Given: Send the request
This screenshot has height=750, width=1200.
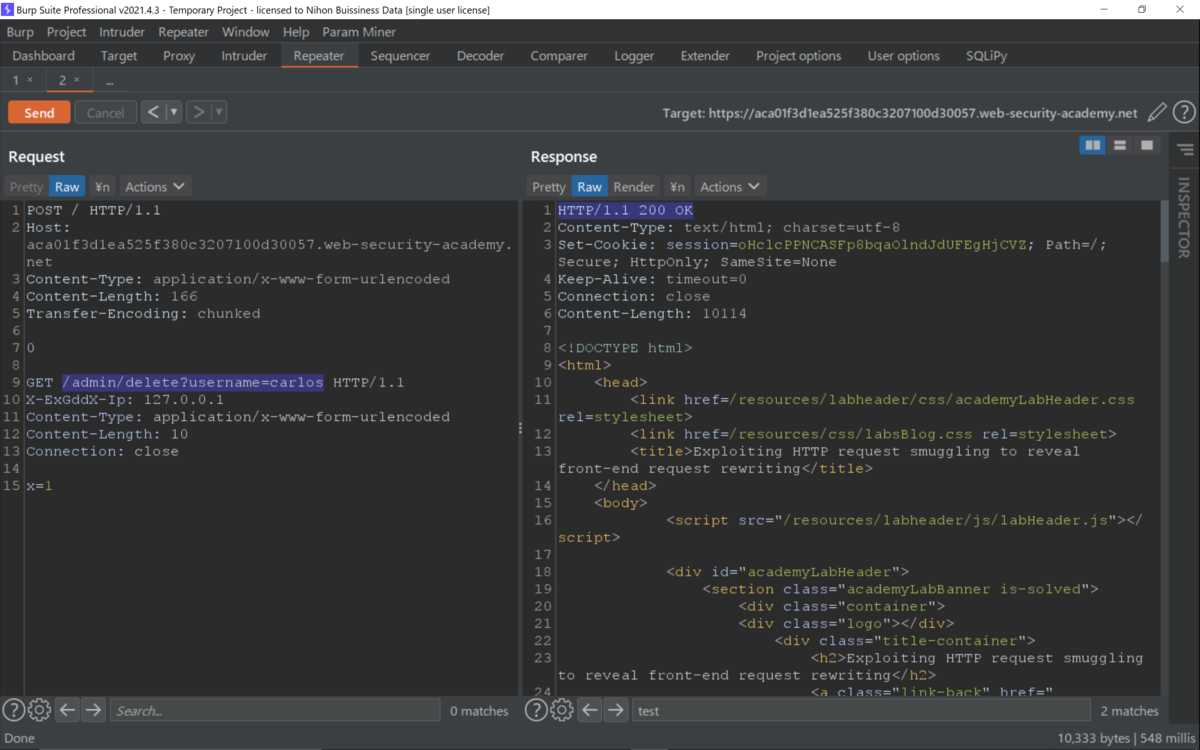Looking at the screenshot, I should click(x=39, y=113).
